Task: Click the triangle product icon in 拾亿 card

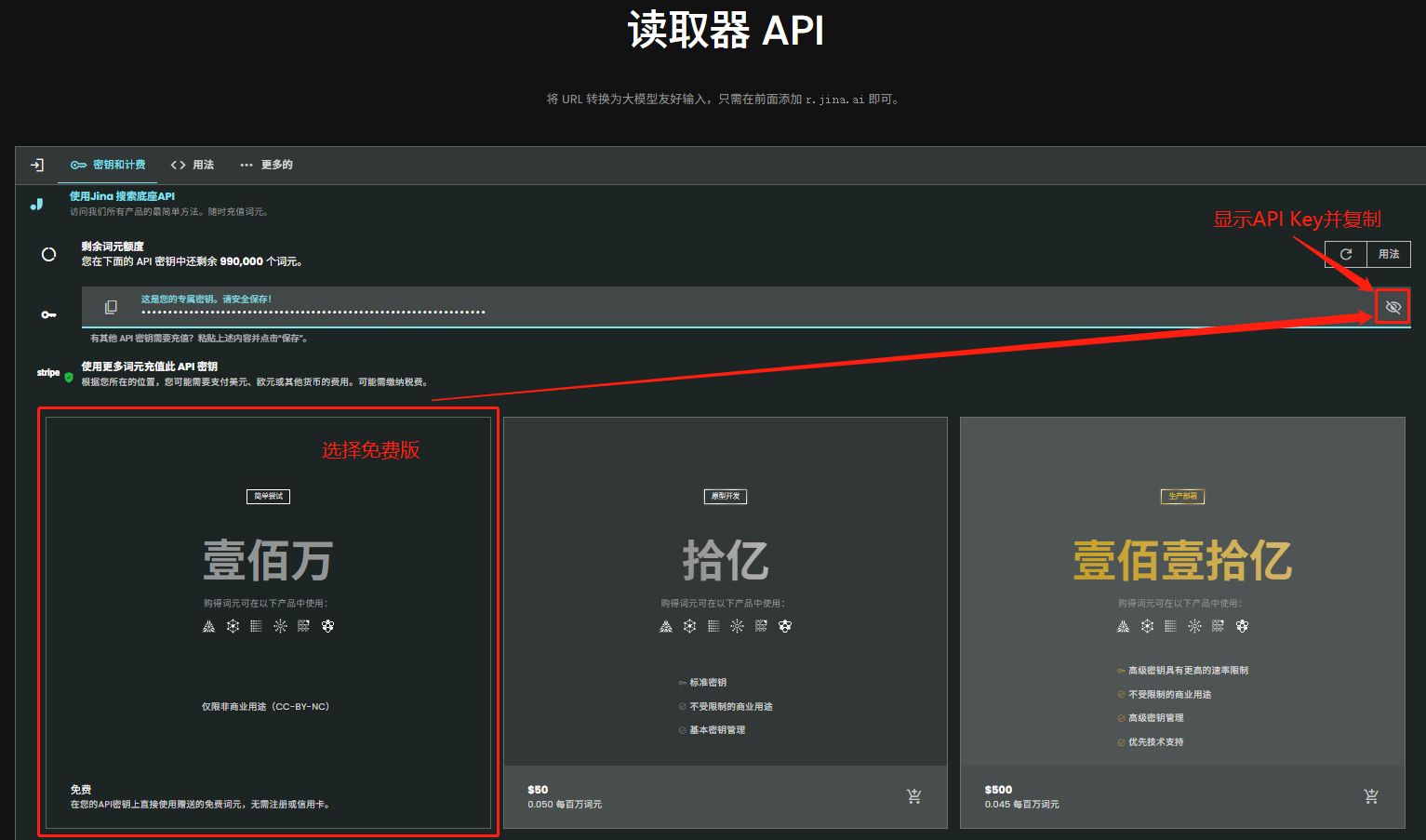Action: [666, 626]
